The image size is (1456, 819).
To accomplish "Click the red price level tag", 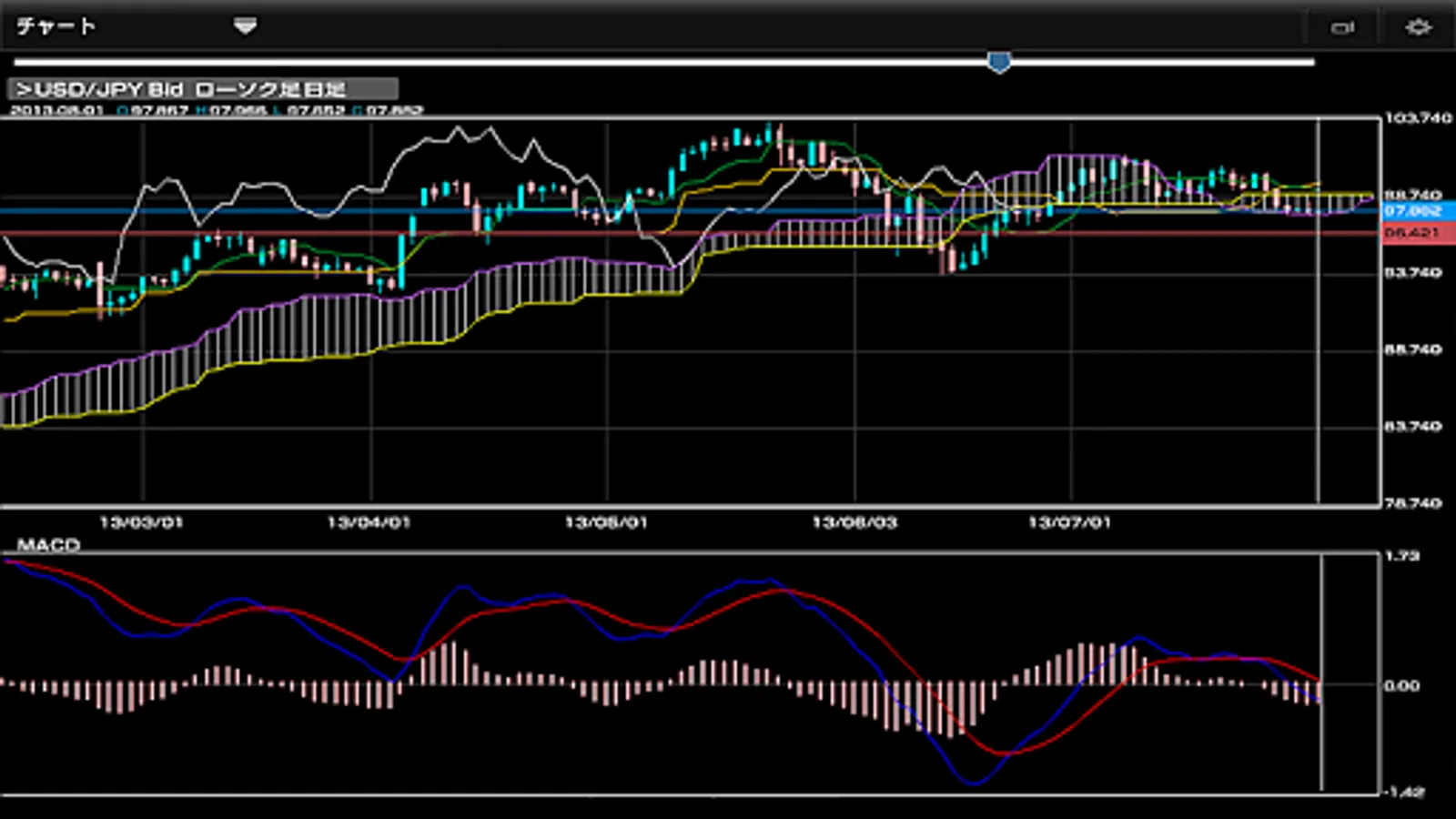I will [x=1416, y=233].
